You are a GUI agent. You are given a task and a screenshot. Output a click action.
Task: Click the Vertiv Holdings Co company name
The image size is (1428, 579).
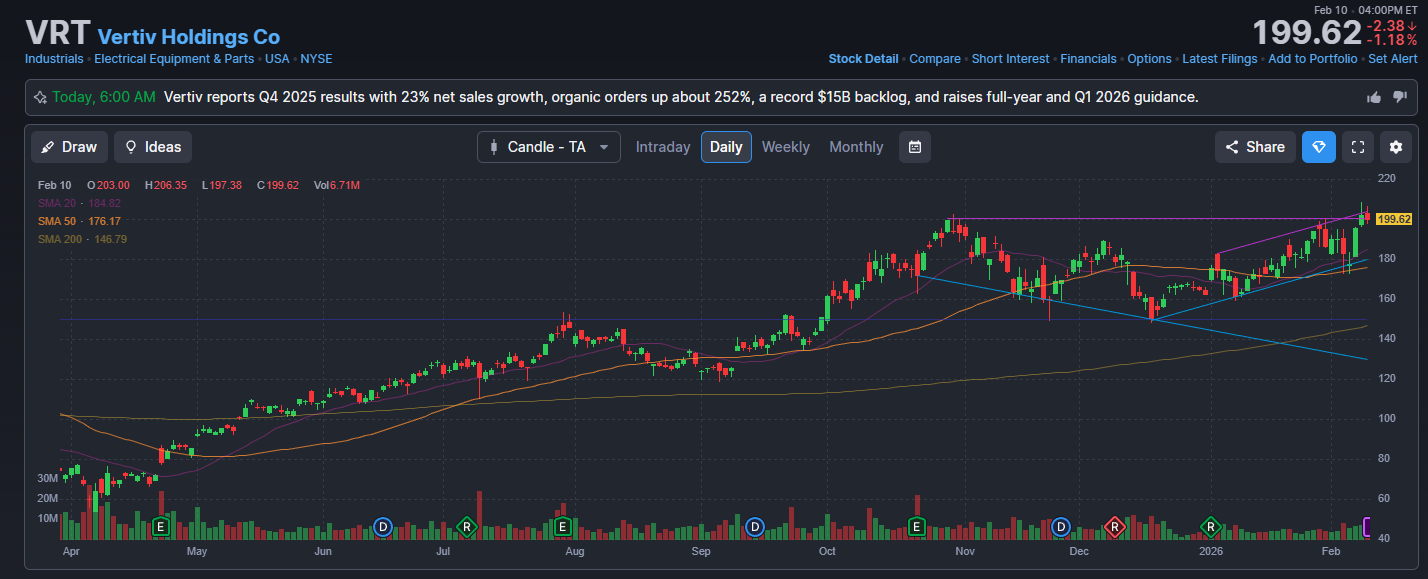[x=188, y=37]
